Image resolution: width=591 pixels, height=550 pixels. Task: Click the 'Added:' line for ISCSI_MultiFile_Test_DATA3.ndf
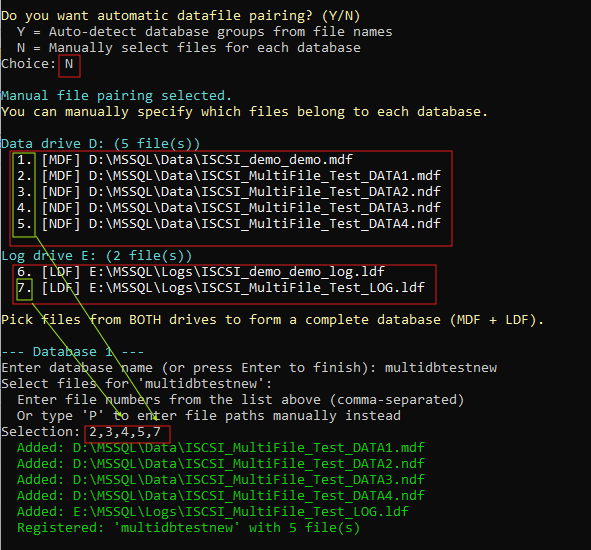click(x=221, y=480)
